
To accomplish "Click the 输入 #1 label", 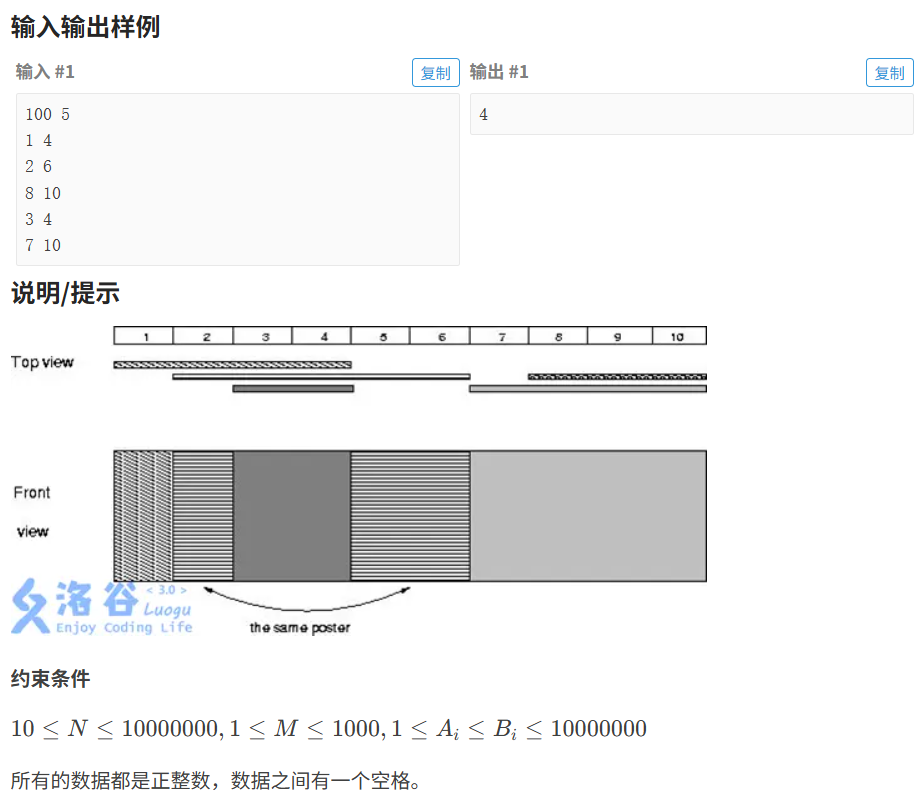I will (45, 72).
